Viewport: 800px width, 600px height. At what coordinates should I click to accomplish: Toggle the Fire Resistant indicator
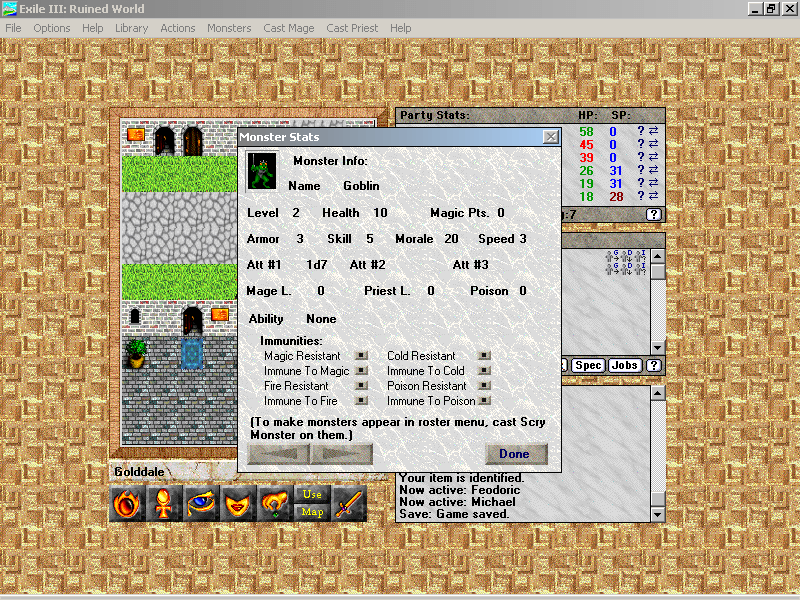tap(361, 385)
